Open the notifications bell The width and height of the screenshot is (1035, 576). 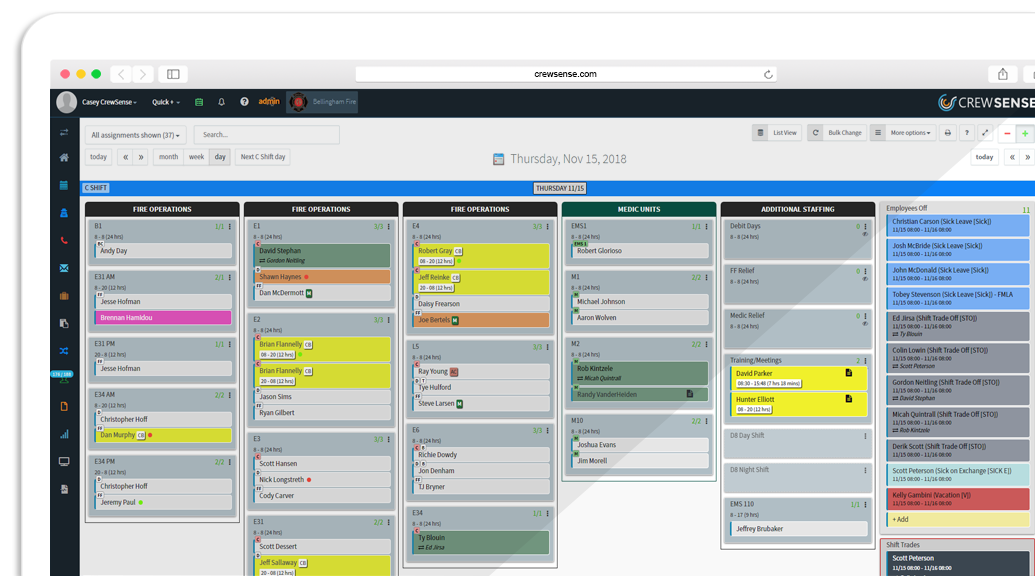221,102
